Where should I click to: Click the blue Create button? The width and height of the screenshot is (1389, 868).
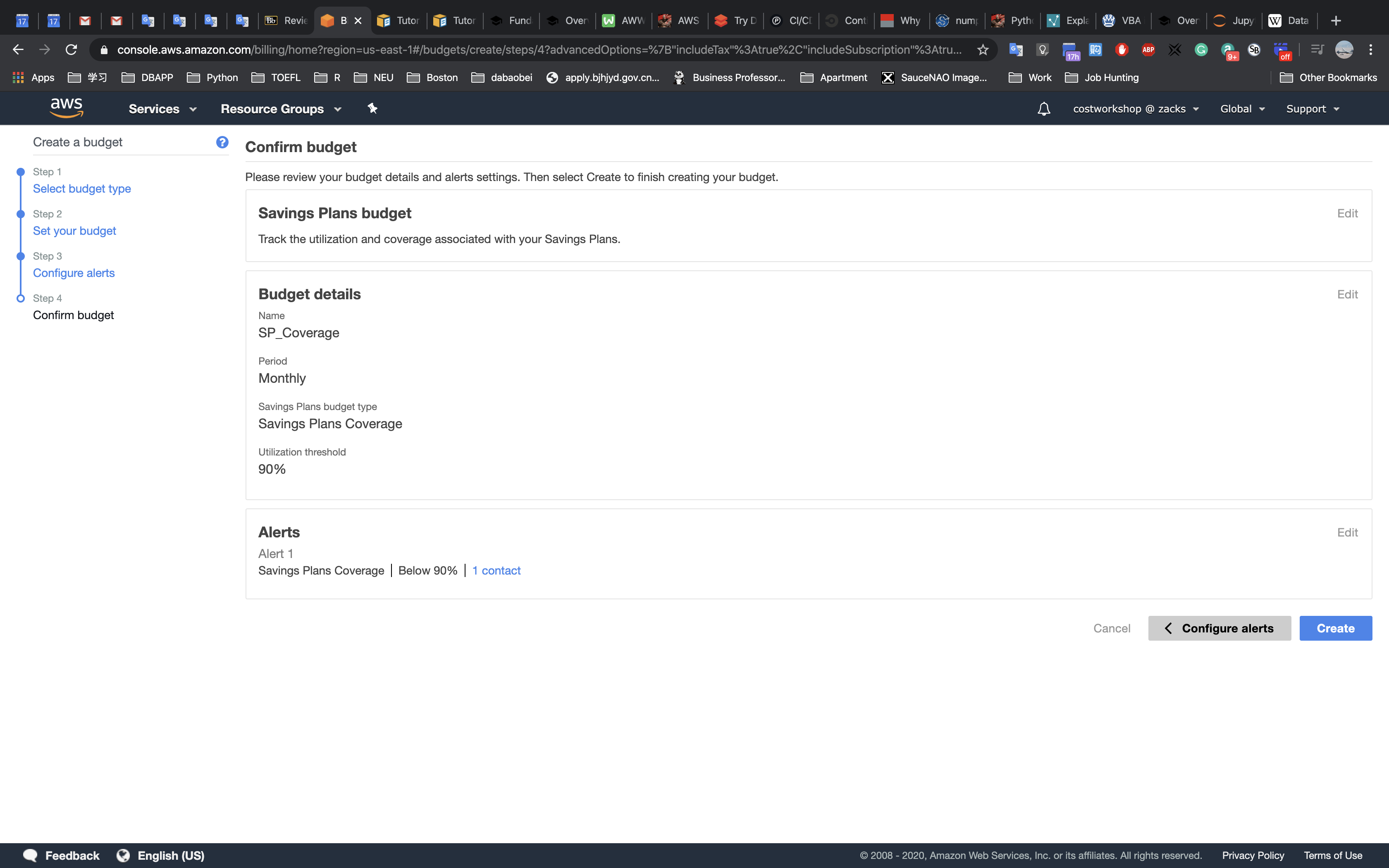pos(1335,628)
